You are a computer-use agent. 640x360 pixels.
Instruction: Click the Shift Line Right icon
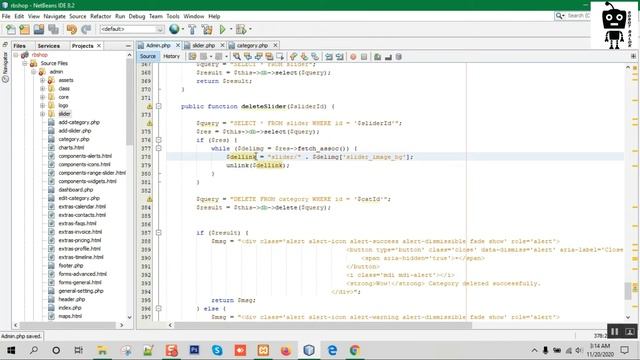(340, 57)
